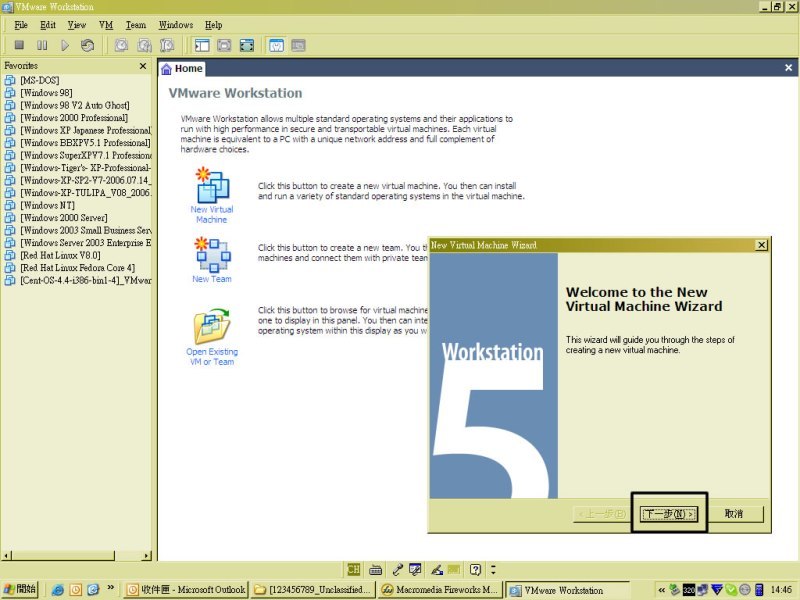Click Favorites scrollbar right arrow
Screen dimensions: 800x600
(x=147, y=556)
